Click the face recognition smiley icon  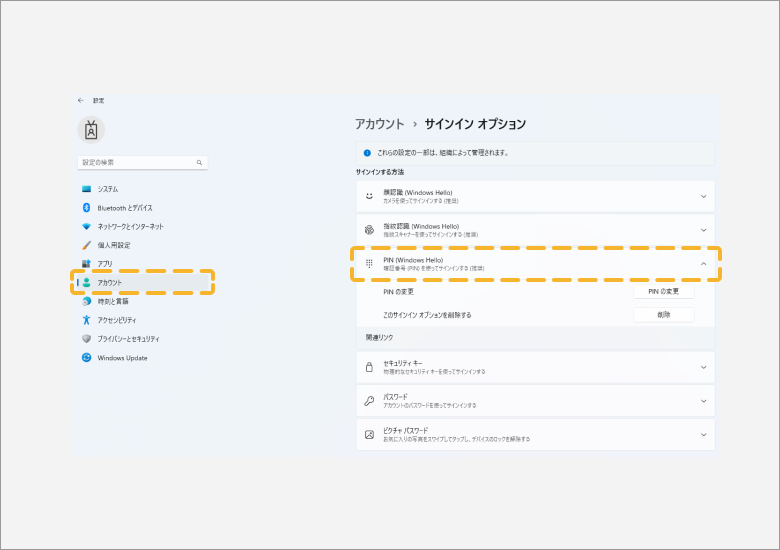[x=369, y=196]
